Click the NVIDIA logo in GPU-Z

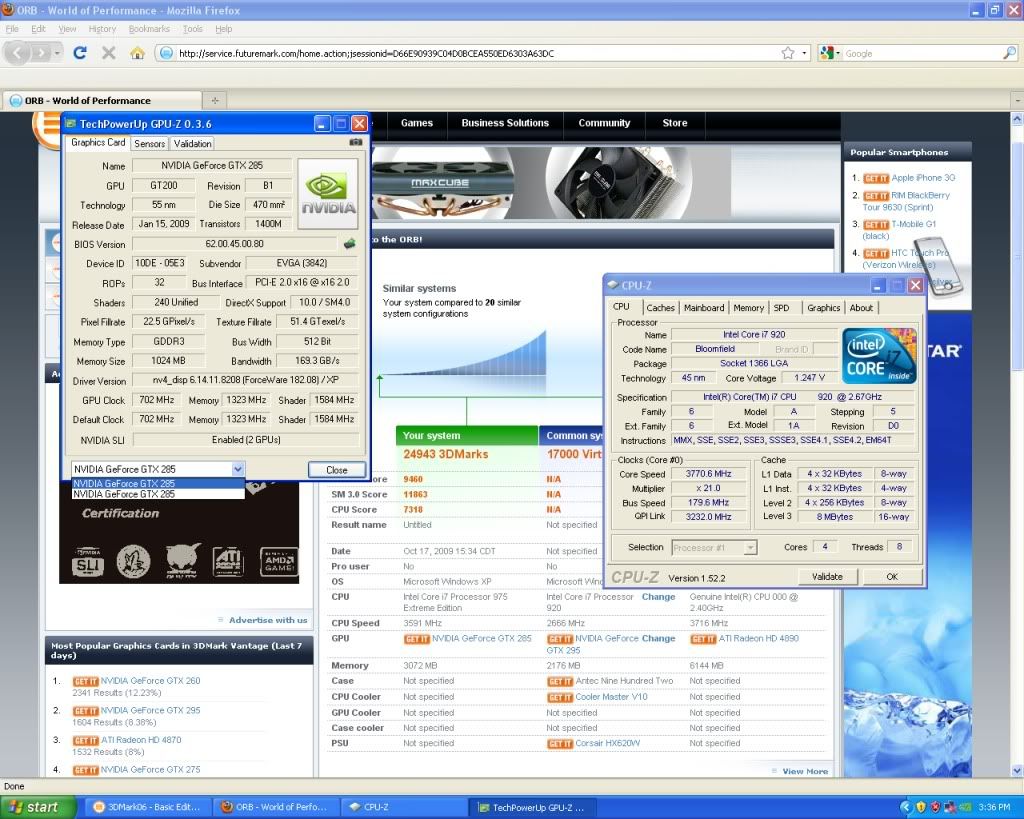click(328, 193)
